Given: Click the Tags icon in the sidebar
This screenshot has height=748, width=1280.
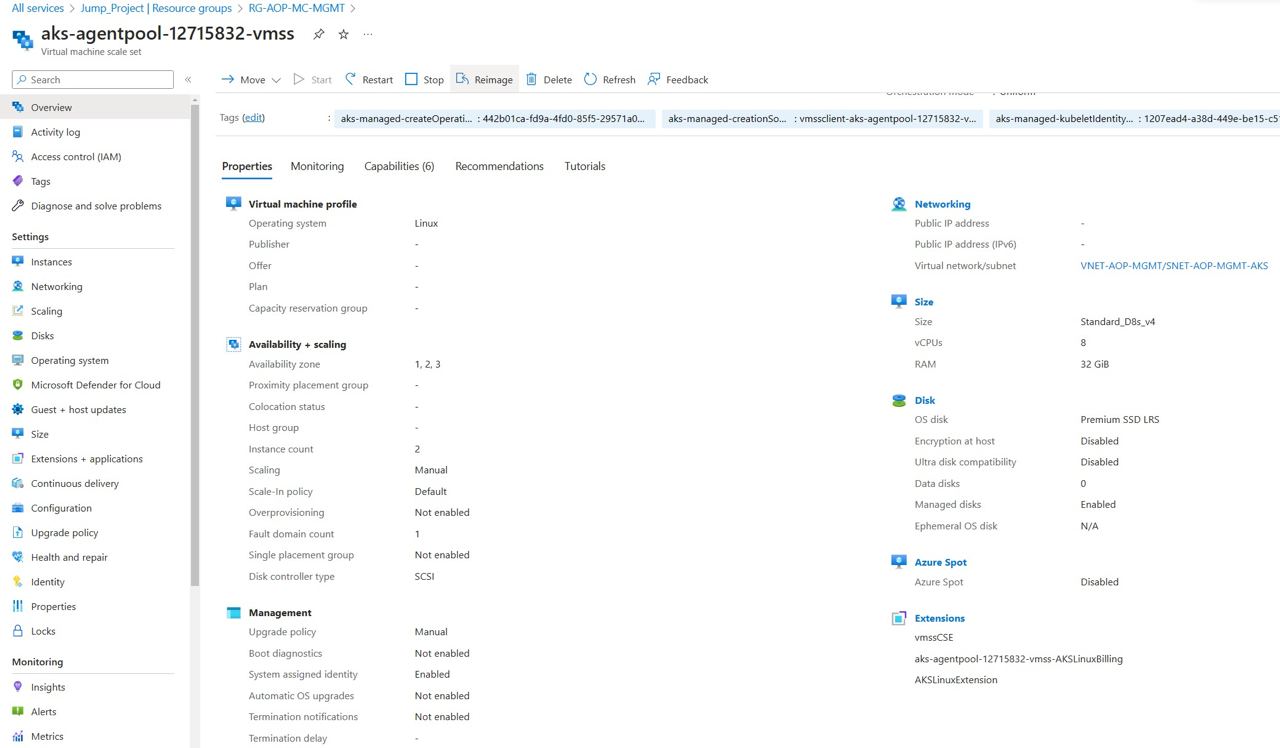Looking at the screenshot, I should 18,181.
